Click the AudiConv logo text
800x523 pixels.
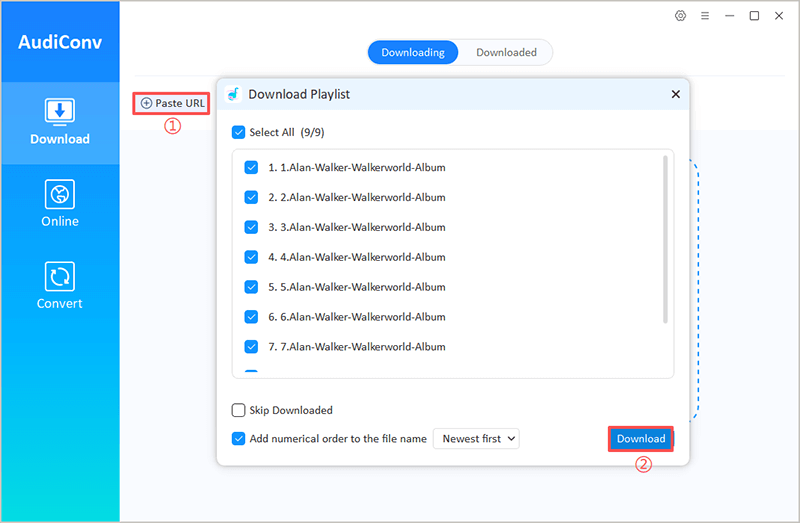click(60, 42)
